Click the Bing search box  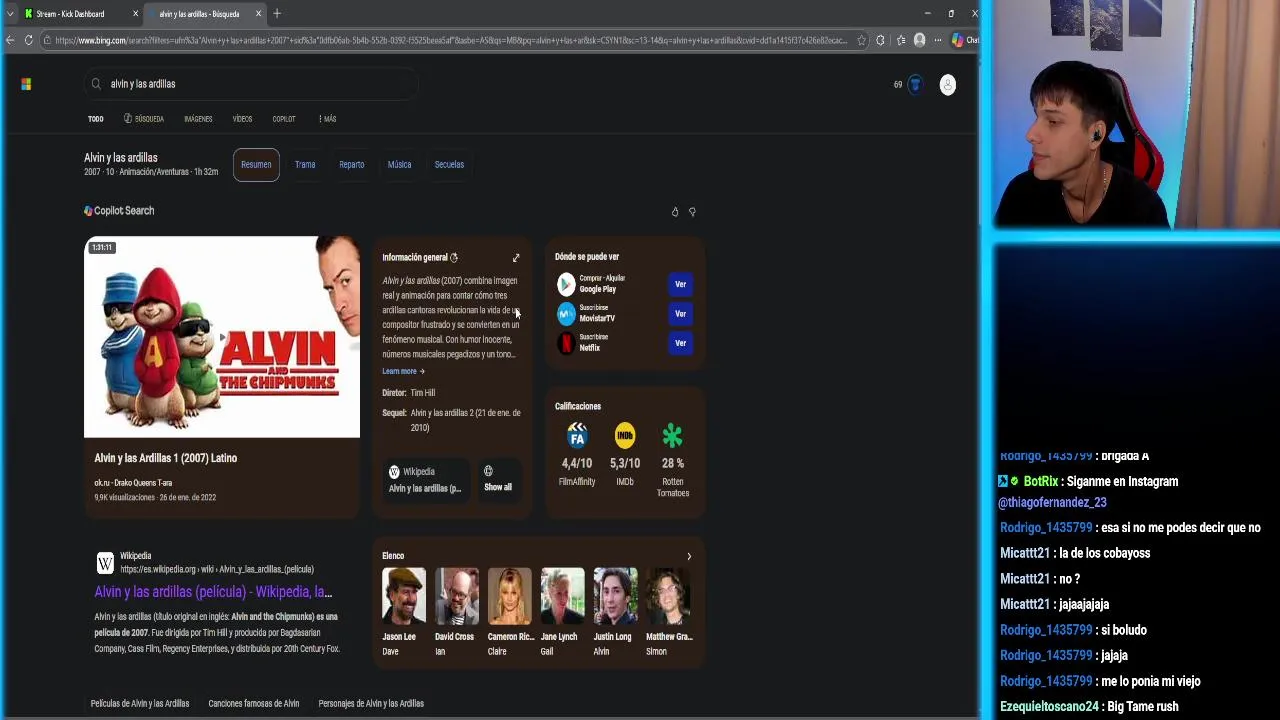pos(250,84)
